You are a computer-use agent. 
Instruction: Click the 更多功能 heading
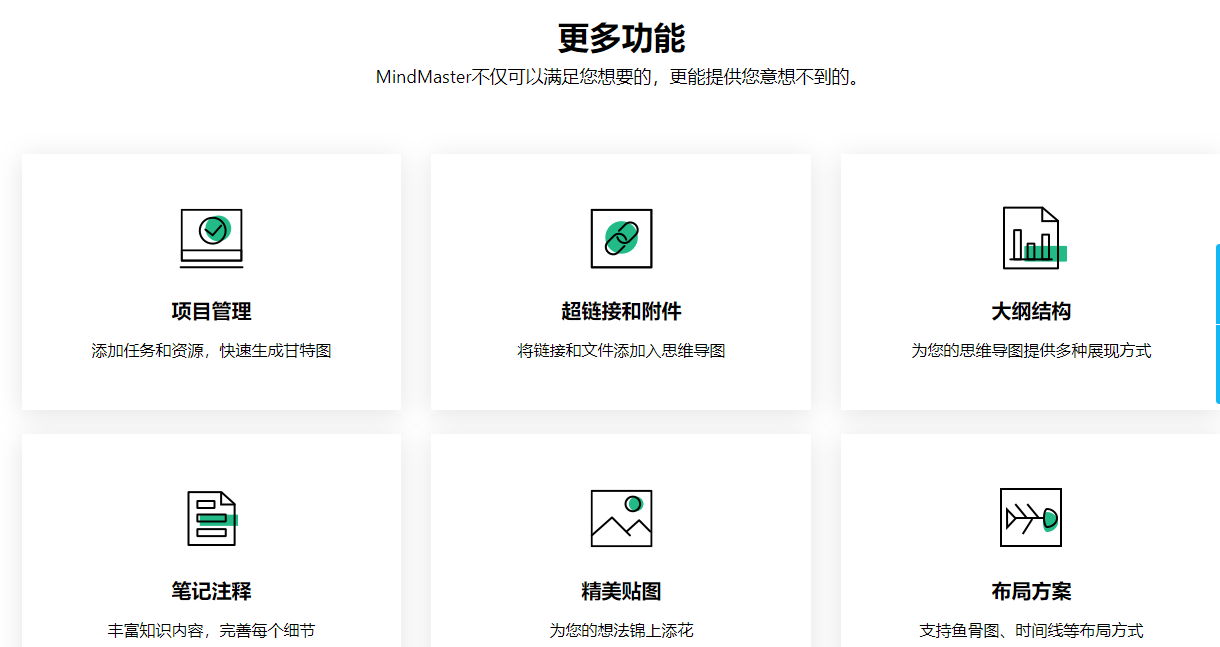[621, 38]
